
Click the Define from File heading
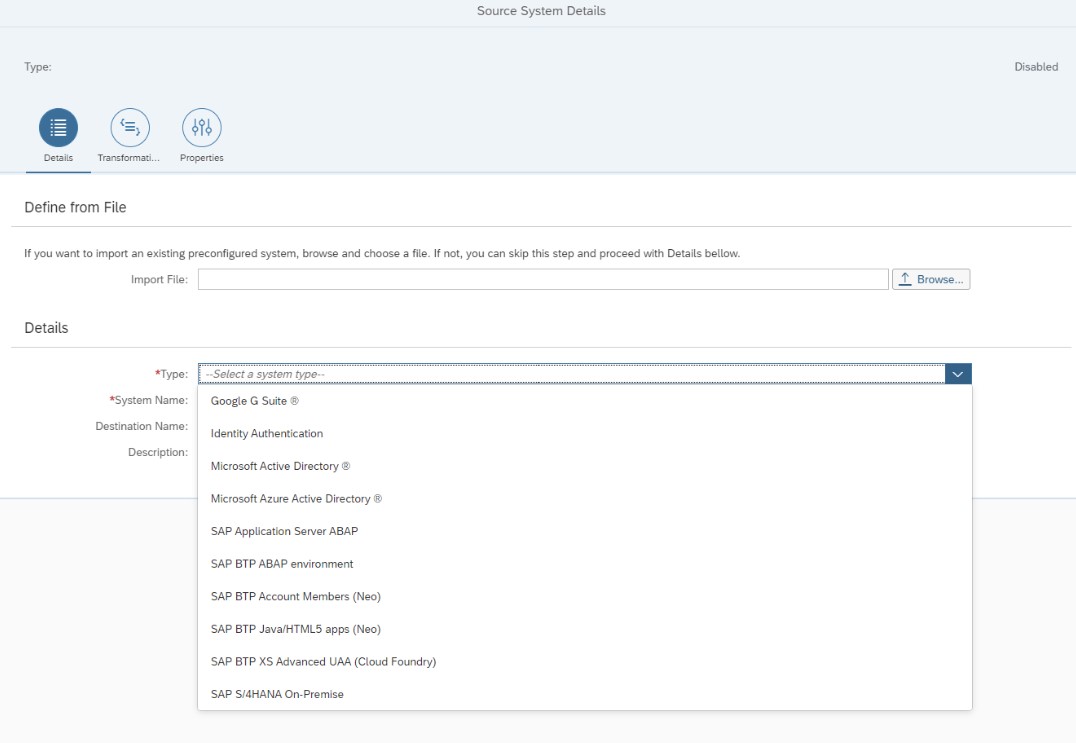pos(75,207)
